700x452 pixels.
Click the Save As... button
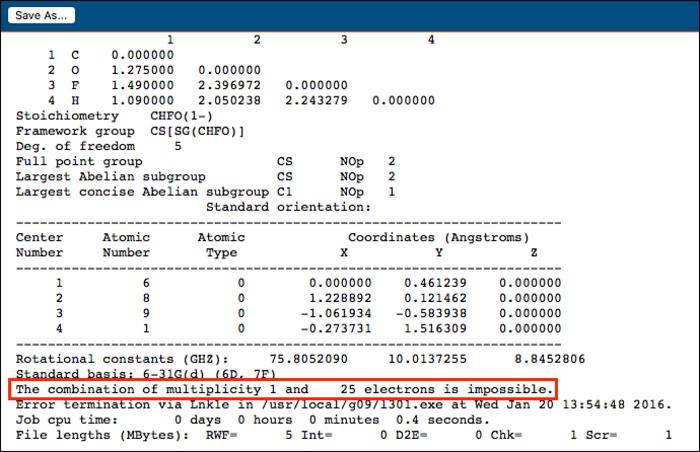[x=41, y=16]
